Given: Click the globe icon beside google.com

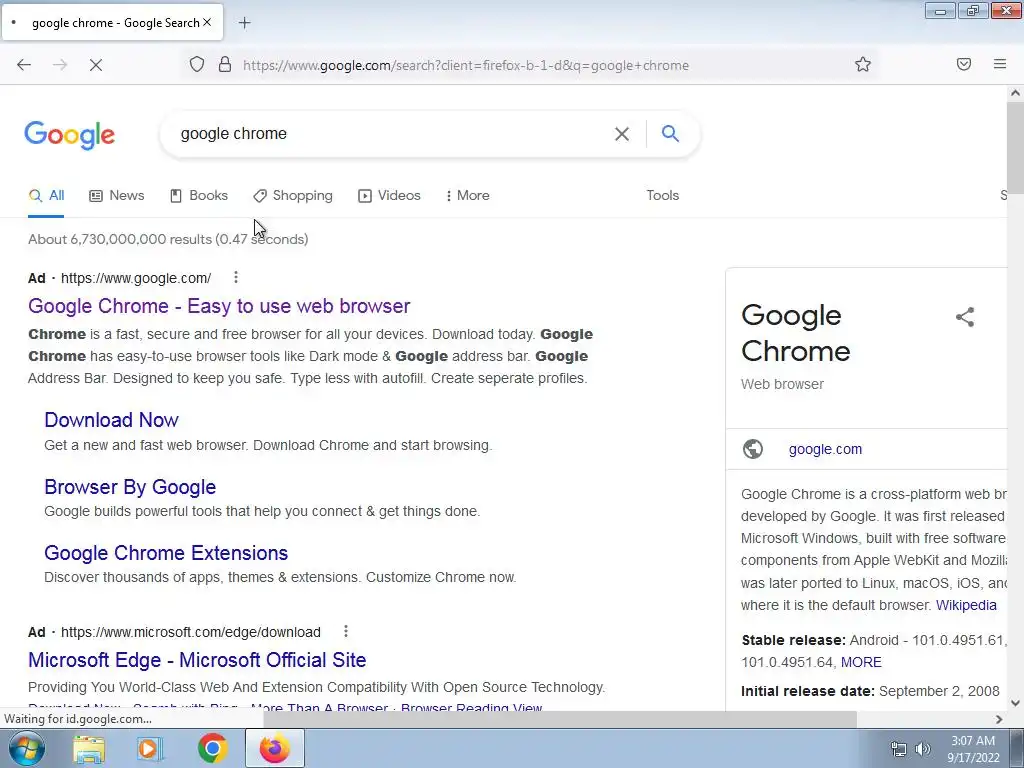Looking at the screenshot, I should (x=752, y=449).
